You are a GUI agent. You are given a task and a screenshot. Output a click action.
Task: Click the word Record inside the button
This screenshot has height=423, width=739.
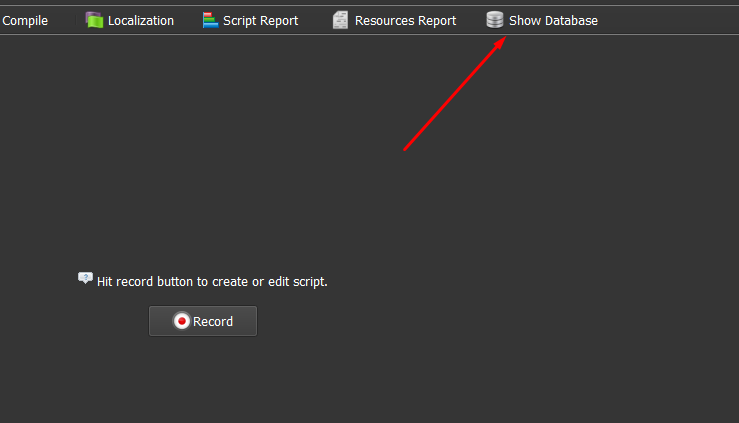(x=213, y=322)
